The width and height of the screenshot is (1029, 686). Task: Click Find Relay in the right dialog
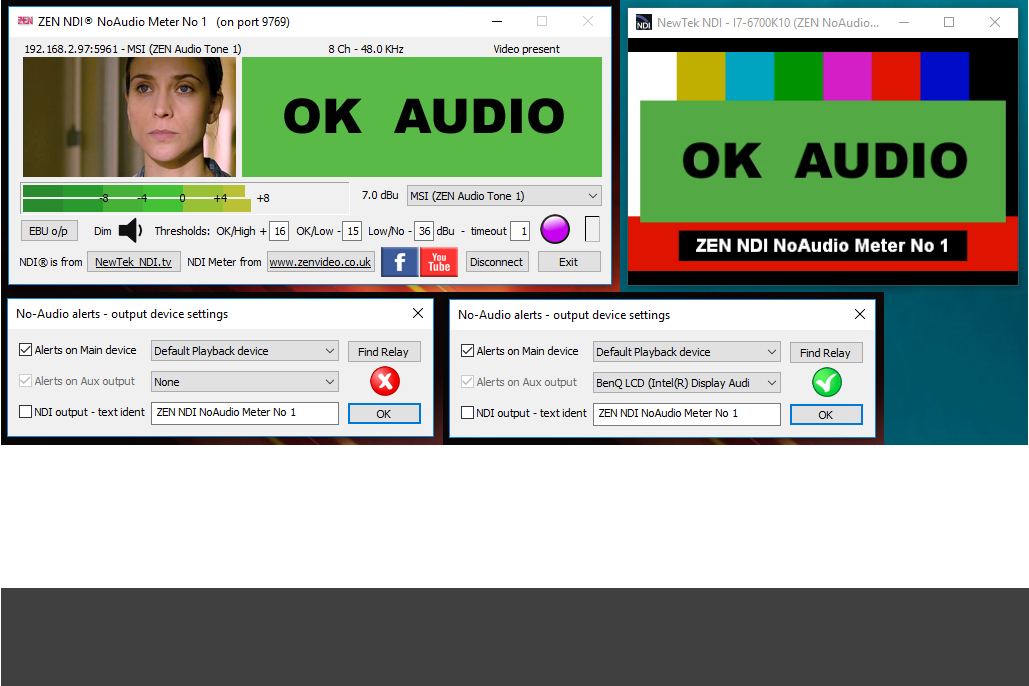click(826, 353)
